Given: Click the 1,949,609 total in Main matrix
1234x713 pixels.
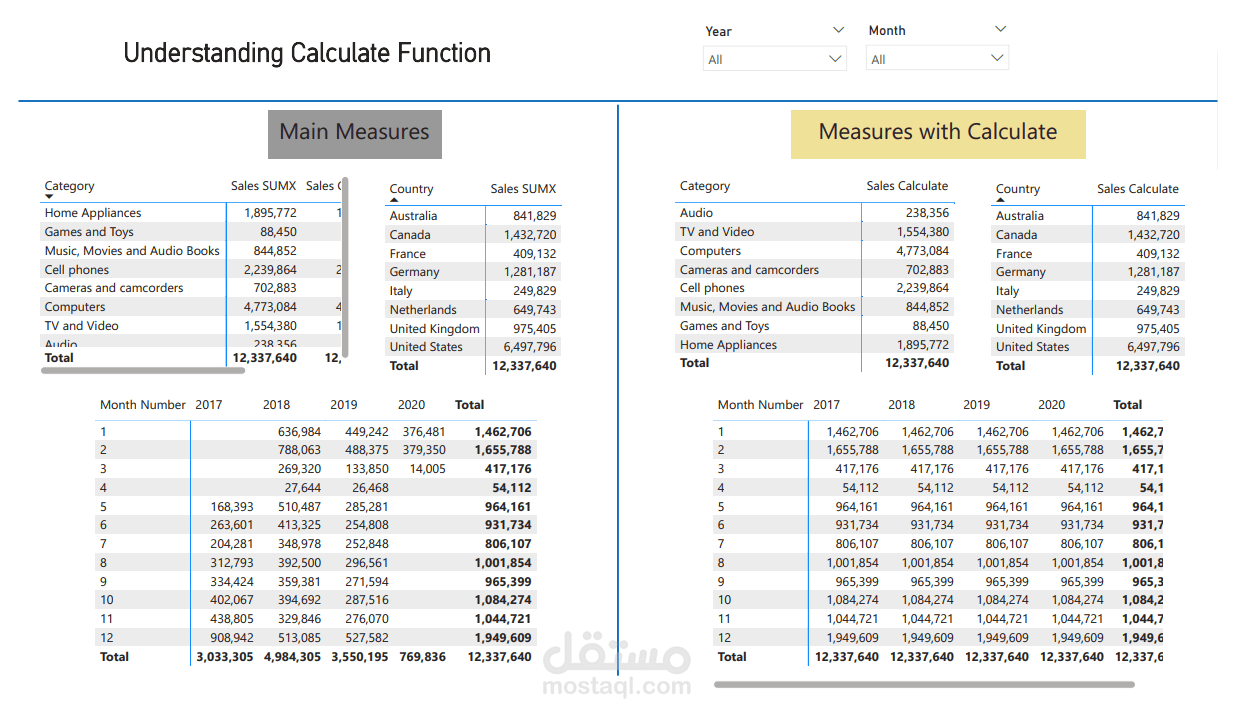Looking at the screenshot, I should coord(503,638).
